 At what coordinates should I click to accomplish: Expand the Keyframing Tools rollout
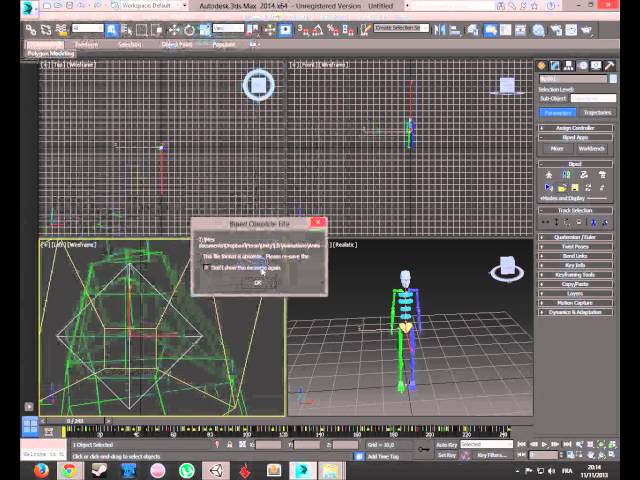pyautogui.click(x=575, y=274)
